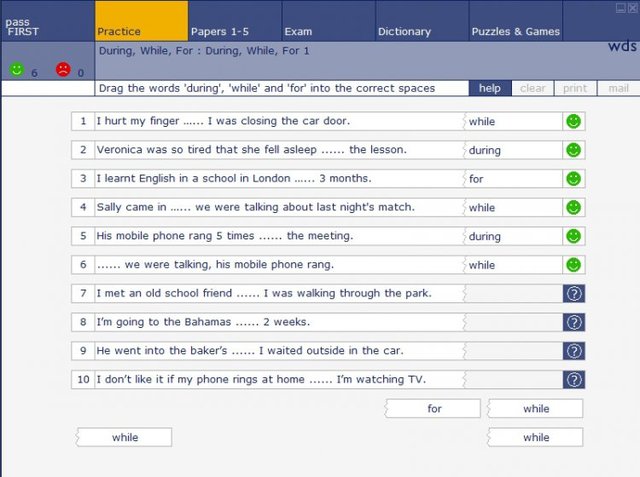Click the mail button

click(x=618, y=88)
